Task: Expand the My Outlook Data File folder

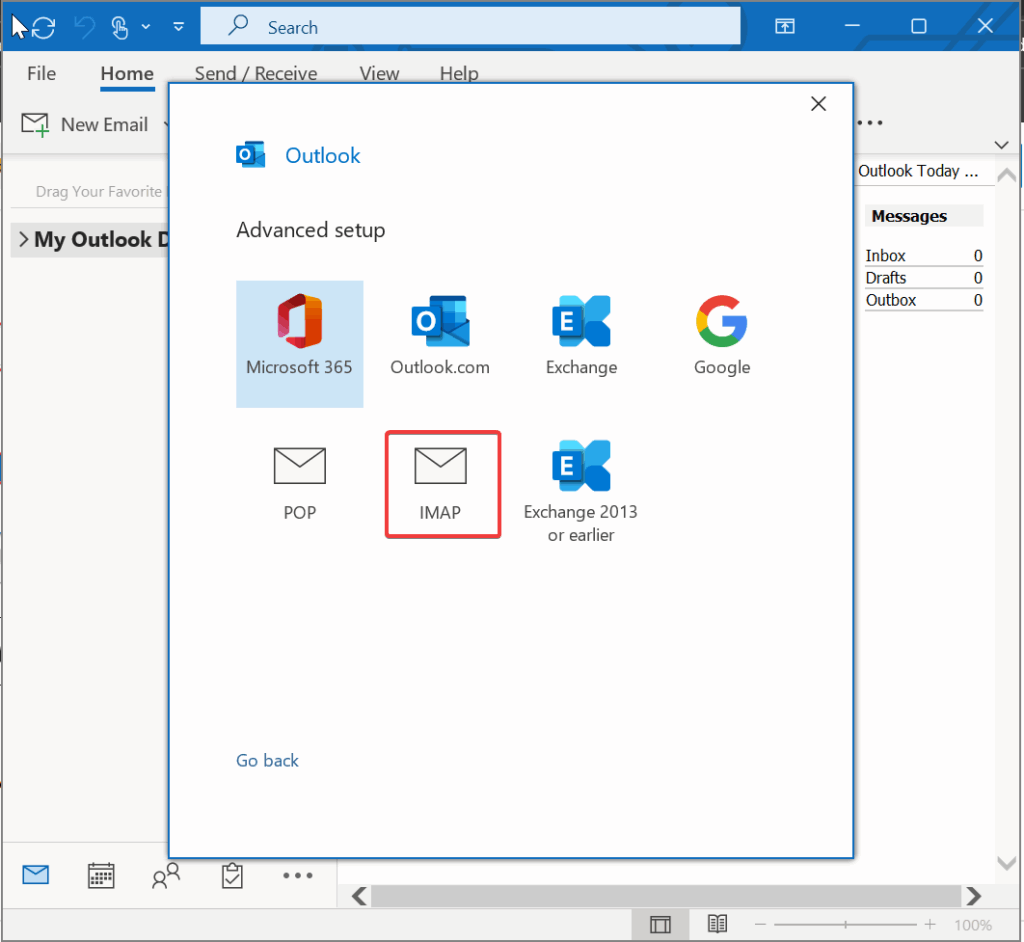Action: tap(24, 240)
